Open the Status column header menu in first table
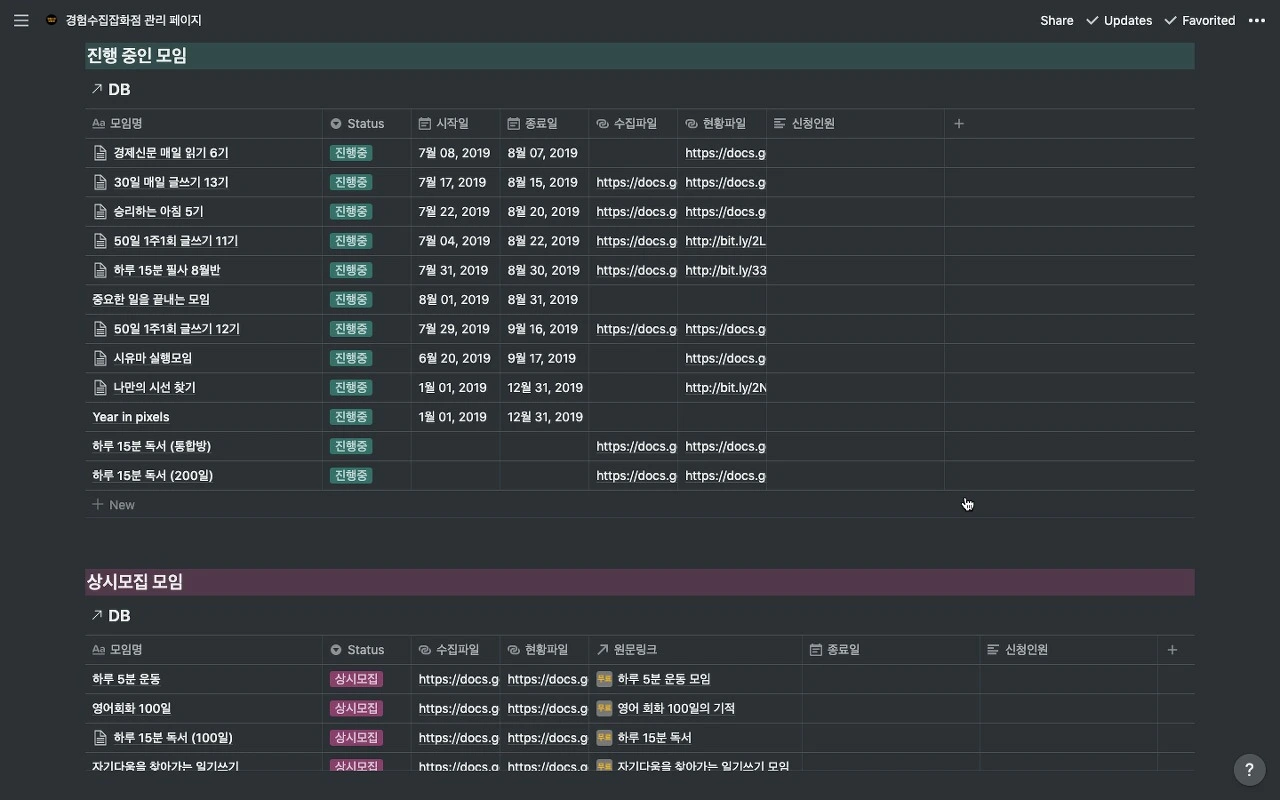This screenshot has width=1280, height=800. pyautogui.click(x=367, y=123)
